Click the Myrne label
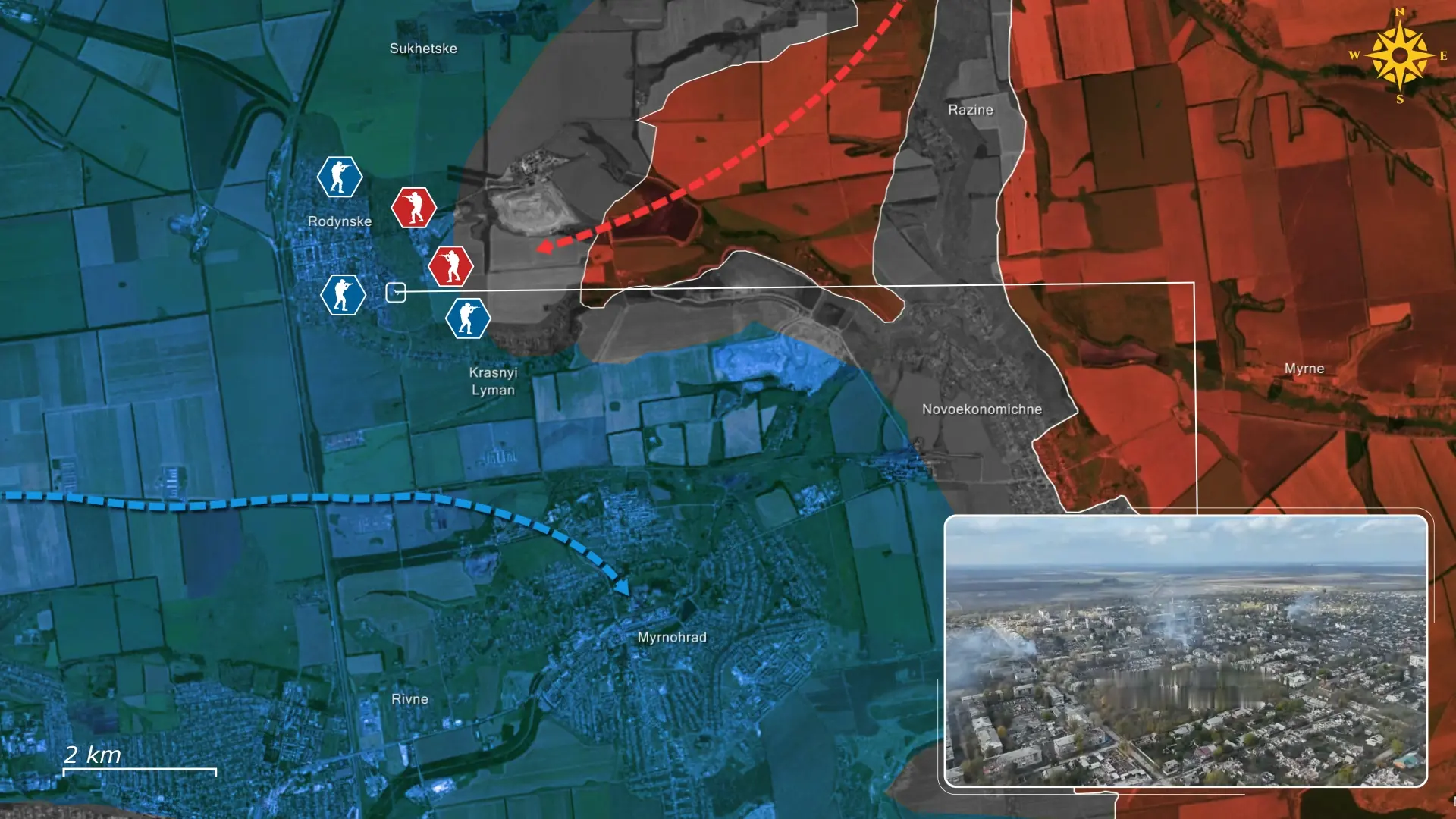1456x819 pixels. point(1304,369)
